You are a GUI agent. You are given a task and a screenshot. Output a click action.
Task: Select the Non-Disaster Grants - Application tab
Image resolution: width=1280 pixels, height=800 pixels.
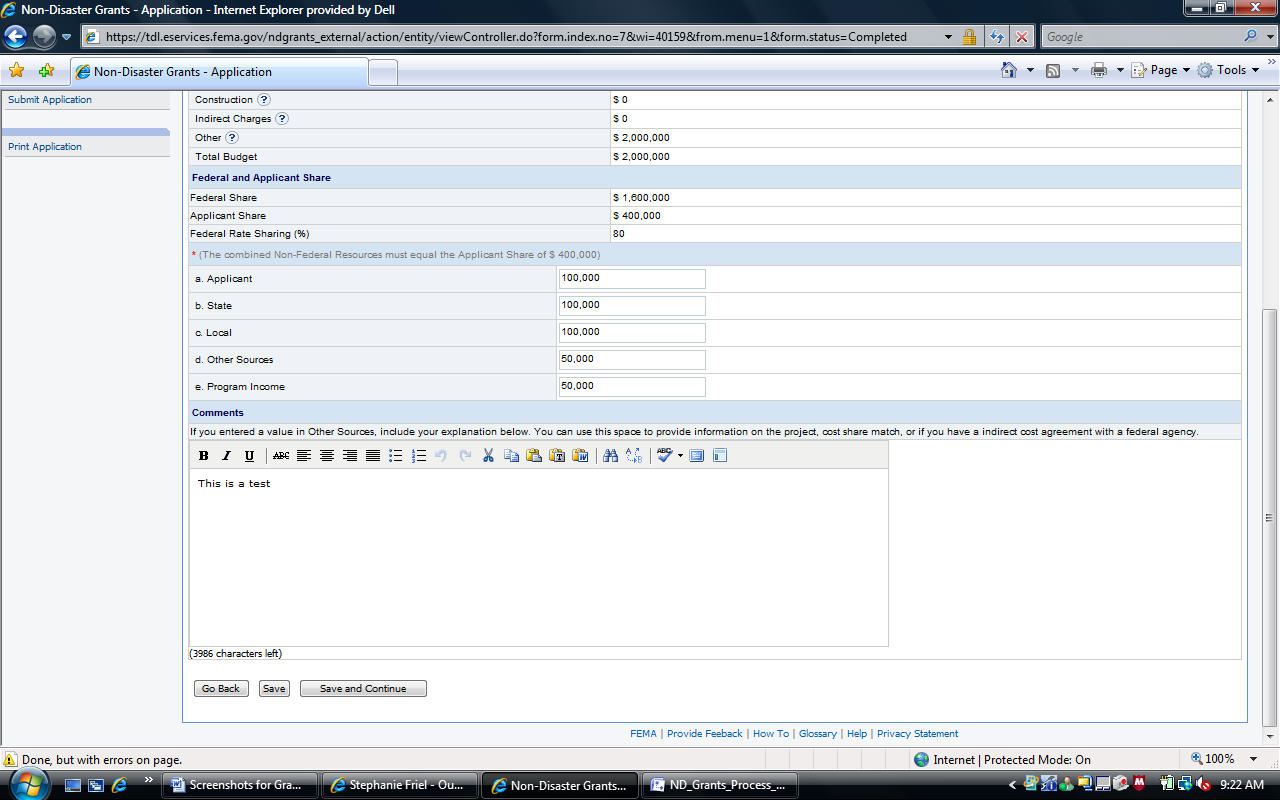click(x=219, y=72)
